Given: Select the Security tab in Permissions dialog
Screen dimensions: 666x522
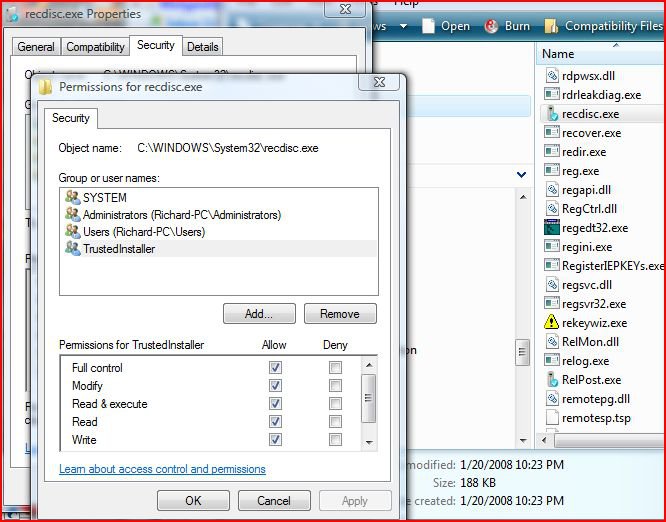Looking at the screenshot, I should tap(71, 118).
